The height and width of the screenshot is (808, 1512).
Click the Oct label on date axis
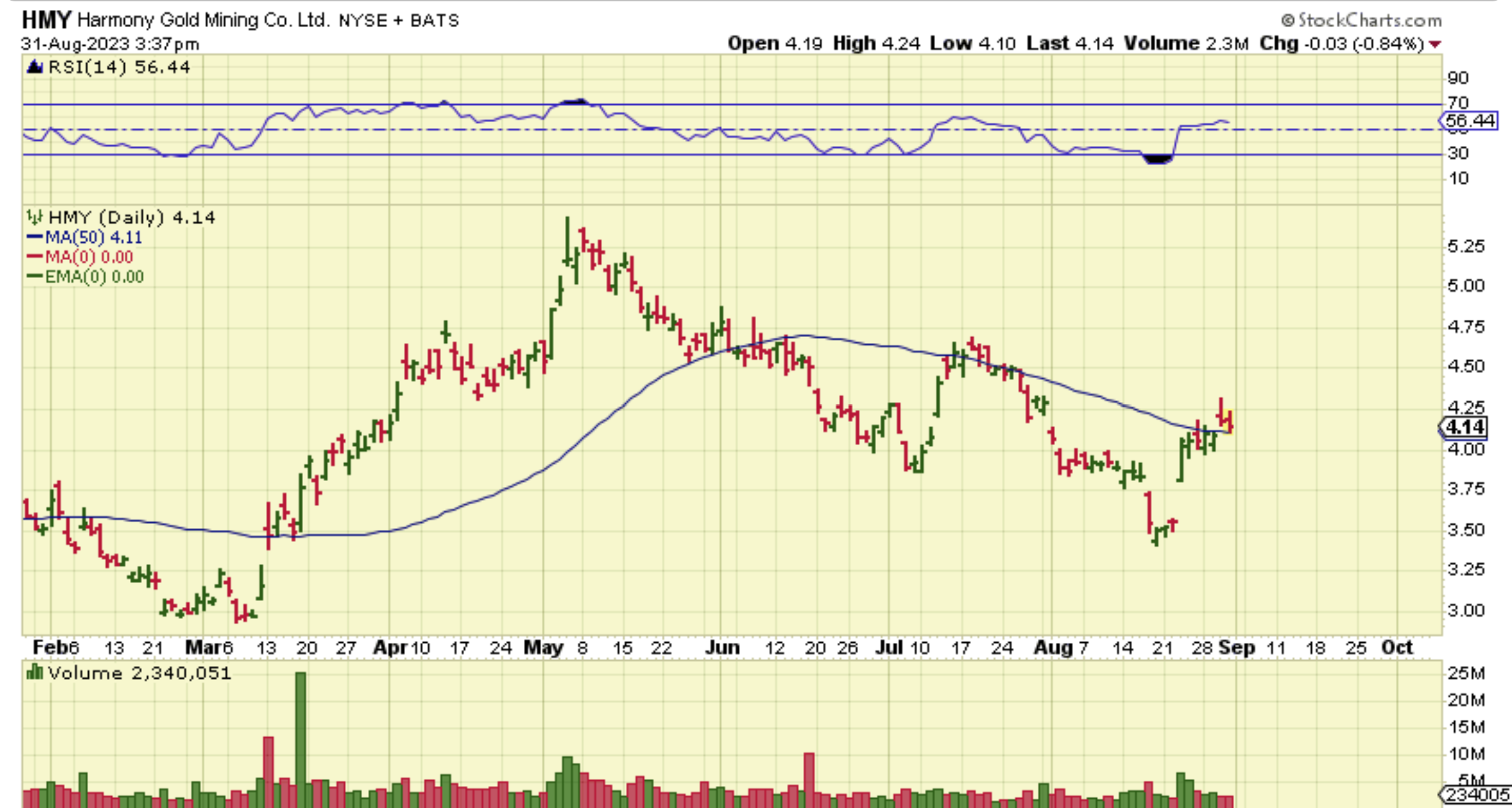[1397, 647]
